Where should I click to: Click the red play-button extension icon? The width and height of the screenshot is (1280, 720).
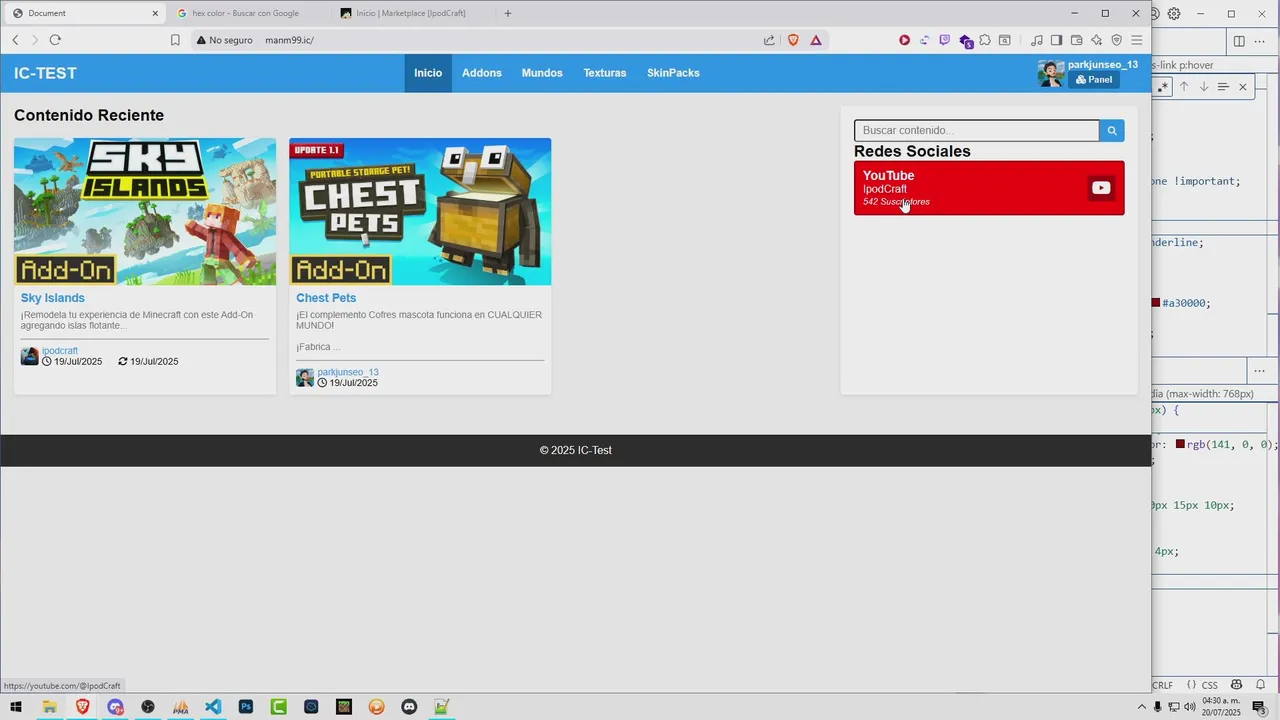point(904,40)
